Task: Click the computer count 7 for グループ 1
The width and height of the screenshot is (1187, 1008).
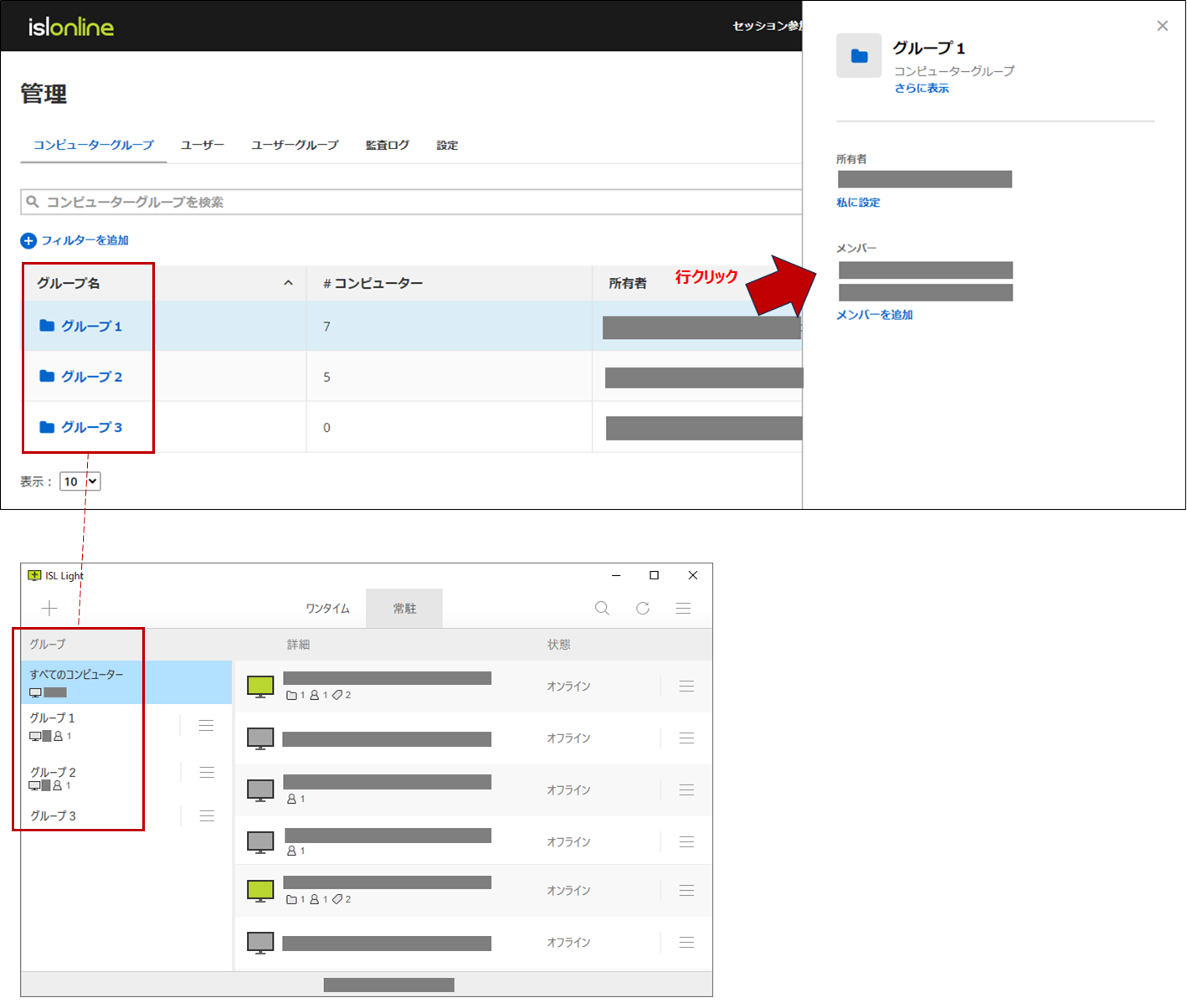Action: click(x=326, y=327)
